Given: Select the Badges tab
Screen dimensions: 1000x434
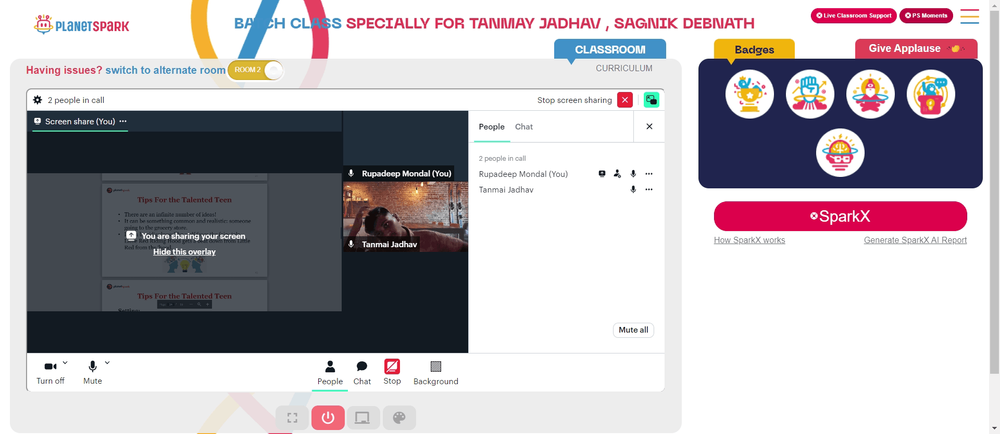Looking at the screenshot, I should [x=754, y=49].
